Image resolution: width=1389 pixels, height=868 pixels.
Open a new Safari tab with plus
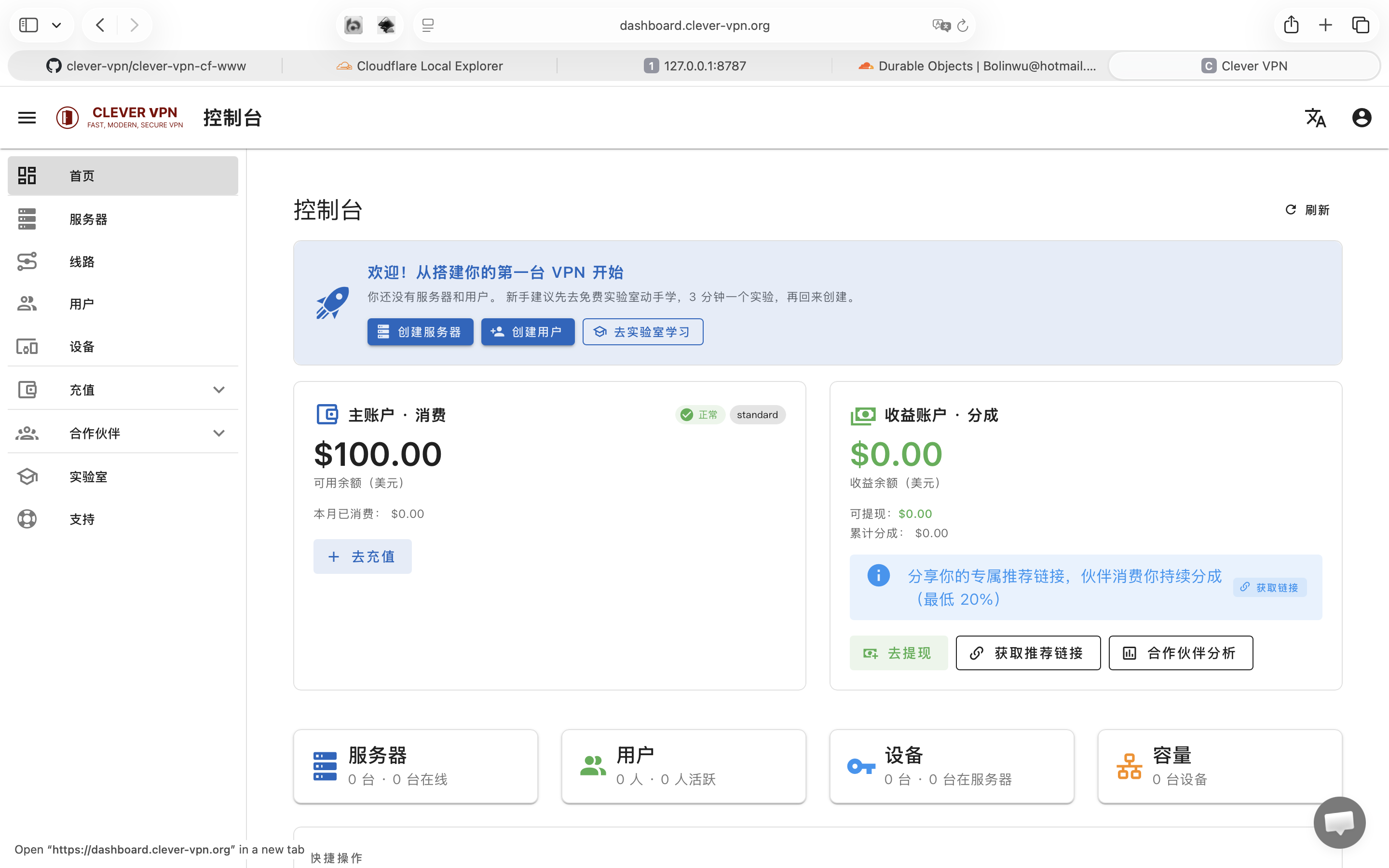pyautogui.click(x=1325, y=25)
